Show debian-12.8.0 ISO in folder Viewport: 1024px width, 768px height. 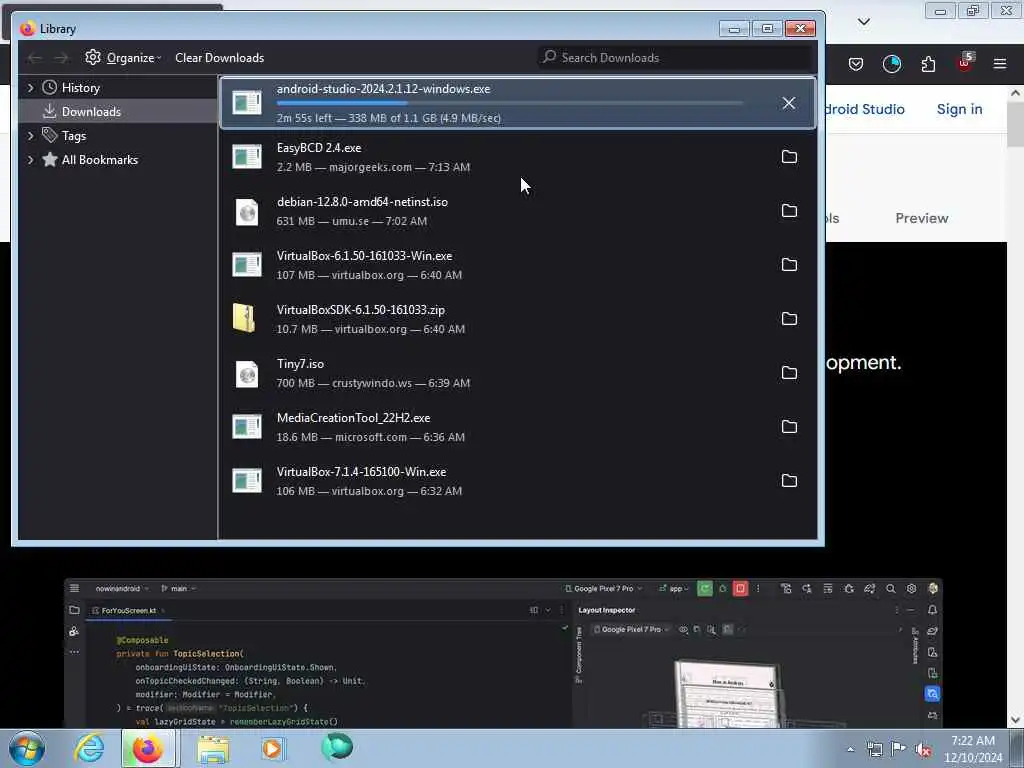coord(789,211)
